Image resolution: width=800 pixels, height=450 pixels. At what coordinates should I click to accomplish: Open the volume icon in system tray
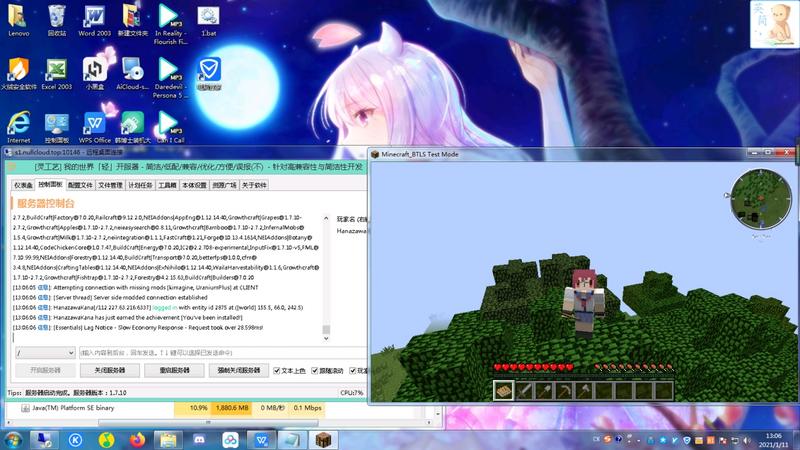(747, 440)
